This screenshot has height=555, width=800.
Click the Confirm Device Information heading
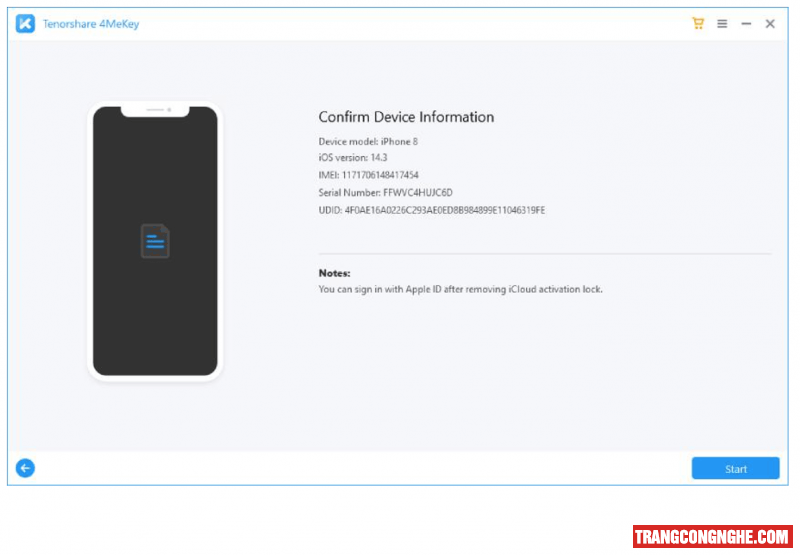[x=406, y=117]
